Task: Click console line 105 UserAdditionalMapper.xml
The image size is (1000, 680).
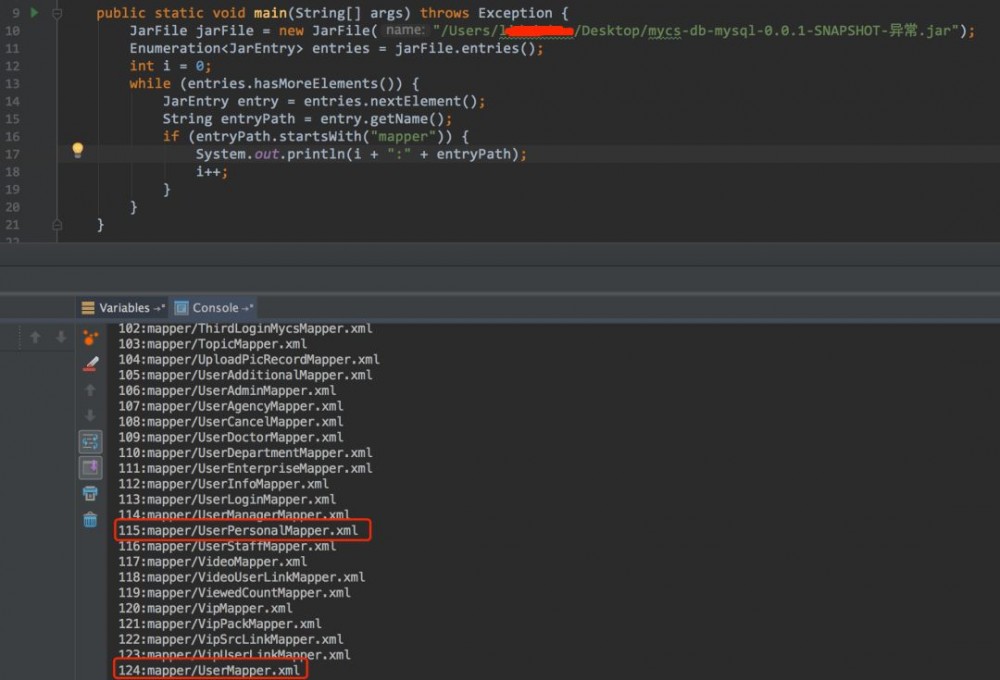Action: coord(245,375)
